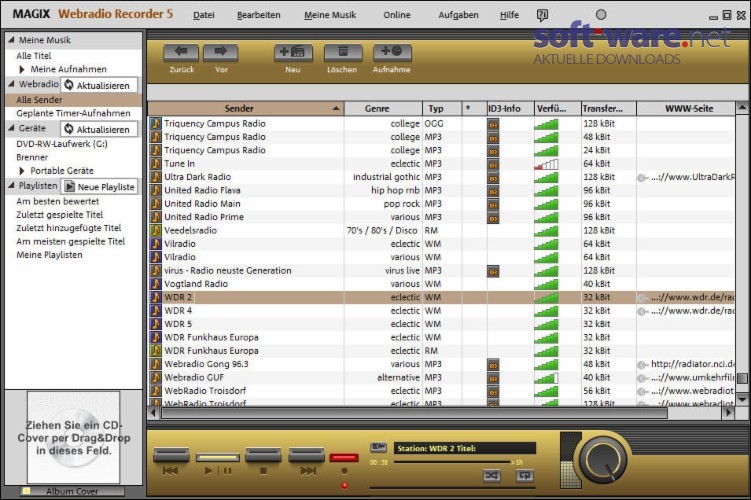Click the web link arrow for WDR 4
Screen dimensions: 751x500
(643, 311)
